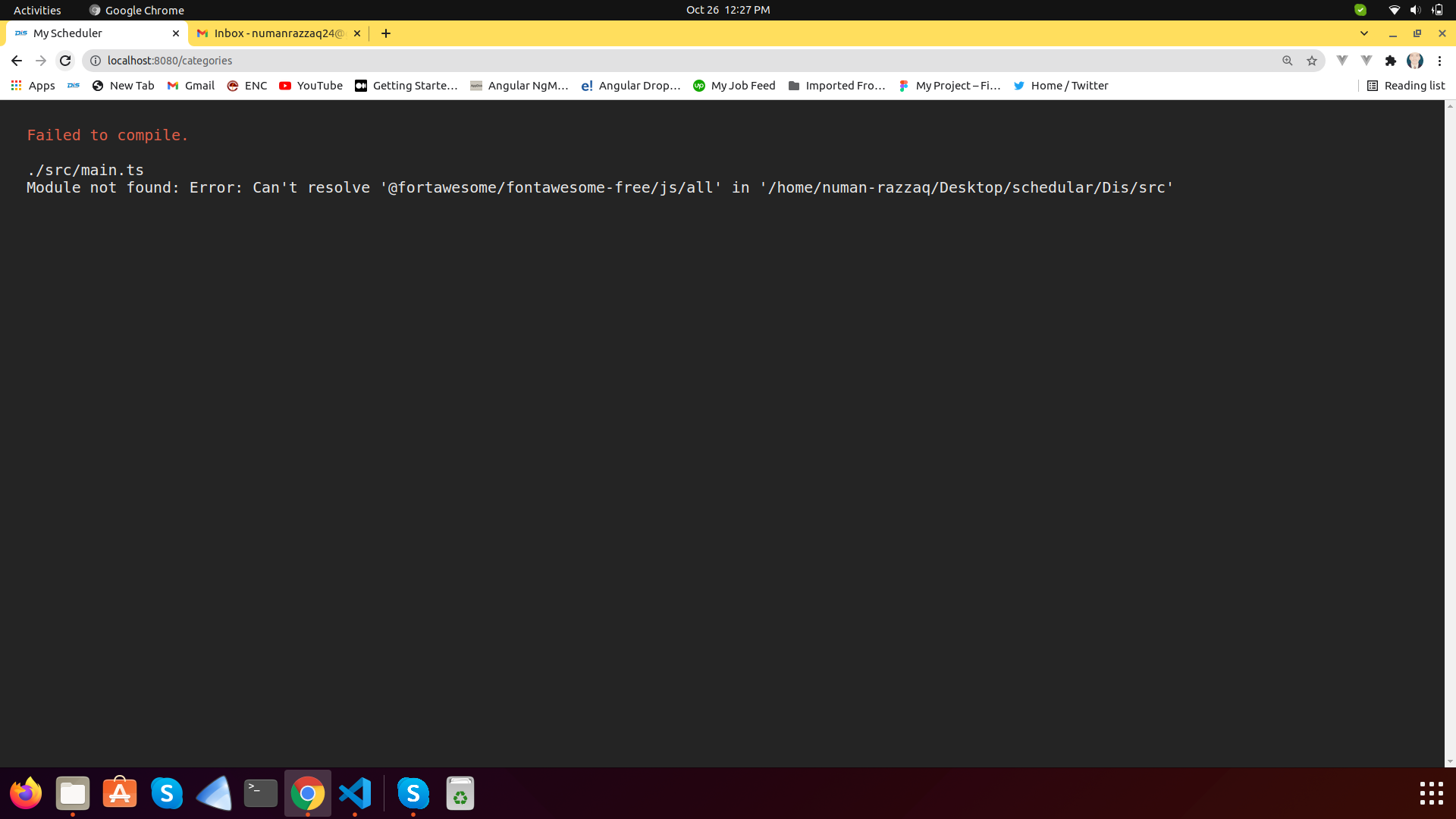Reload the failed compilation page

click(x=65, y=60)
